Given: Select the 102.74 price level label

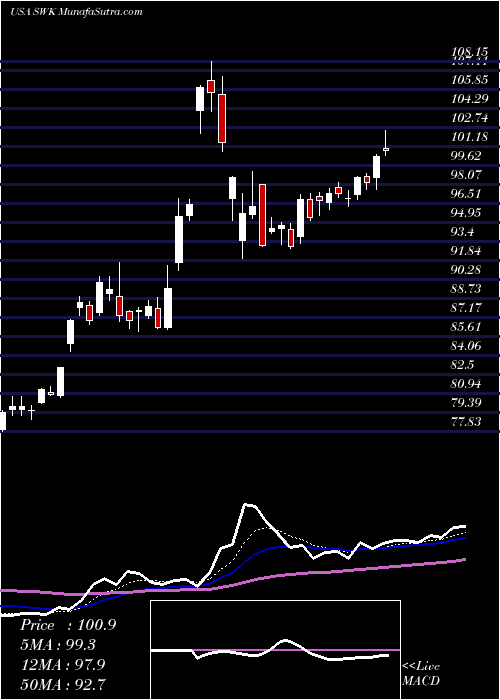Looking at the screenshot, I should point(468,118).
